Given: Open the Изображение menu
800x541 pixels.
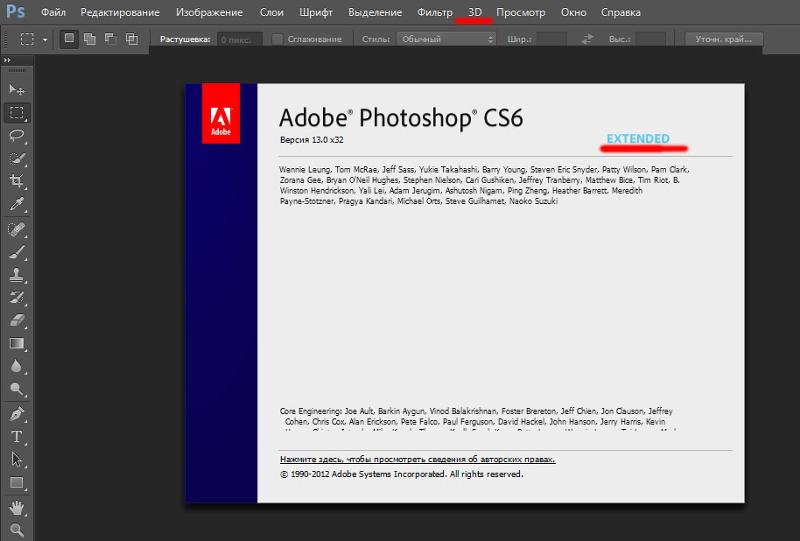Looking at the screenshot, I should pos(209,12).
